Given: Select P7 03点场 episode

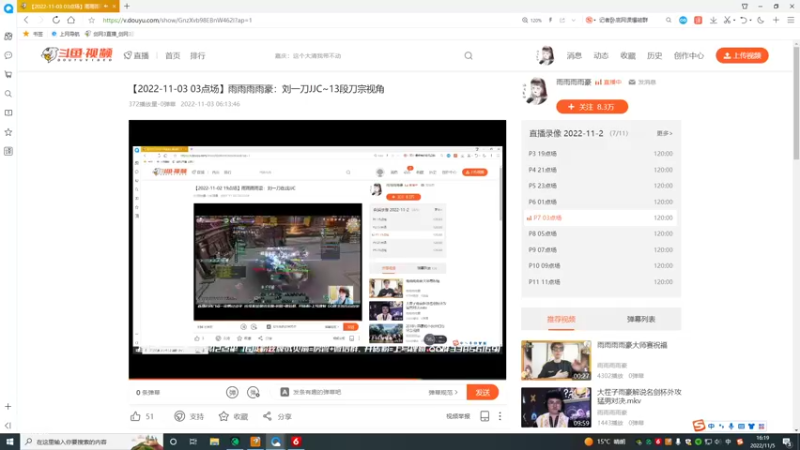Looking at the screenshot, I should click(x=601, y=218).
